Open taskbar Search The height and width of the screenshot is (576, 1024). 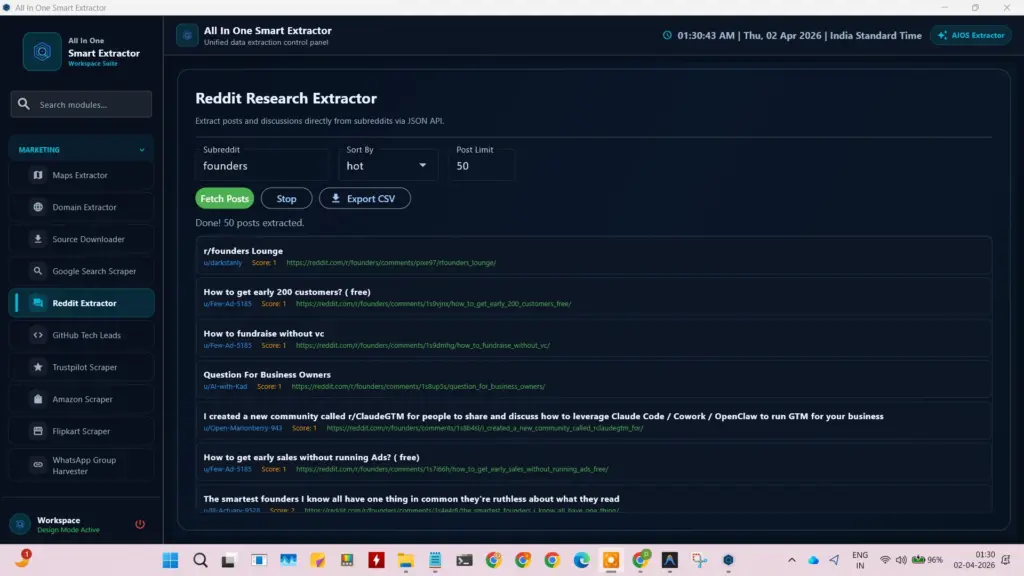(x=200, y=560)
